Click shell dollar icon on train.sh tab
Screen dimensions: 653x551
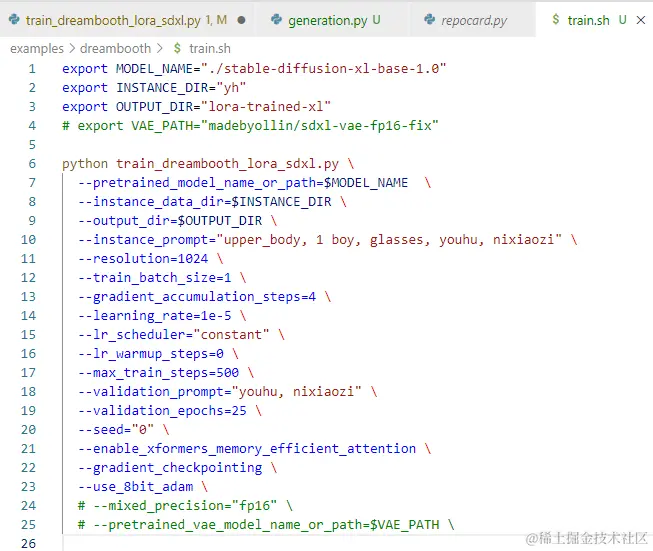tap(556, 19)
